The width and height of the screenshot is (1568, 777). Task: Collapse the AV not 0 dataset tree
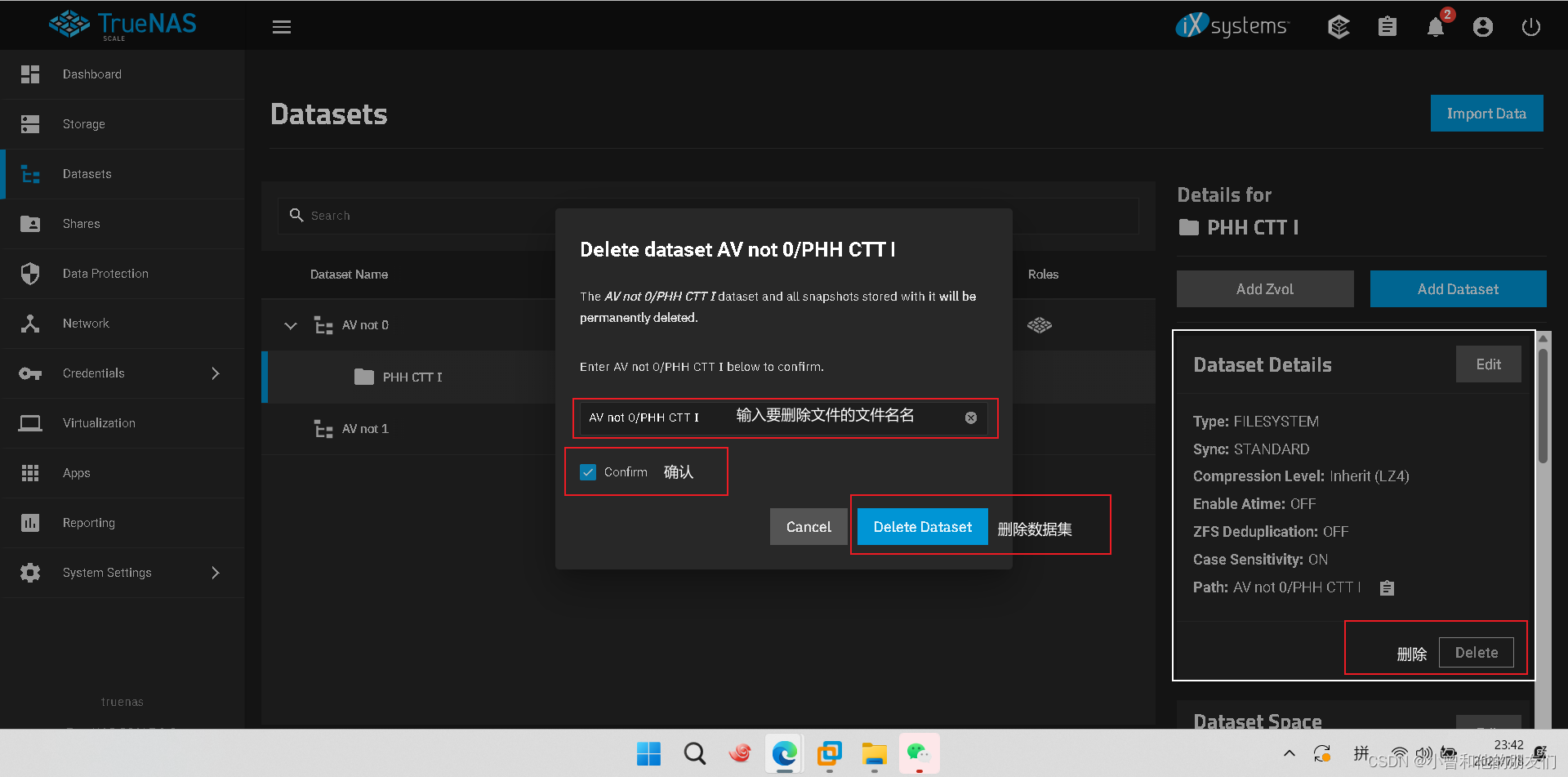pos(290,324)
